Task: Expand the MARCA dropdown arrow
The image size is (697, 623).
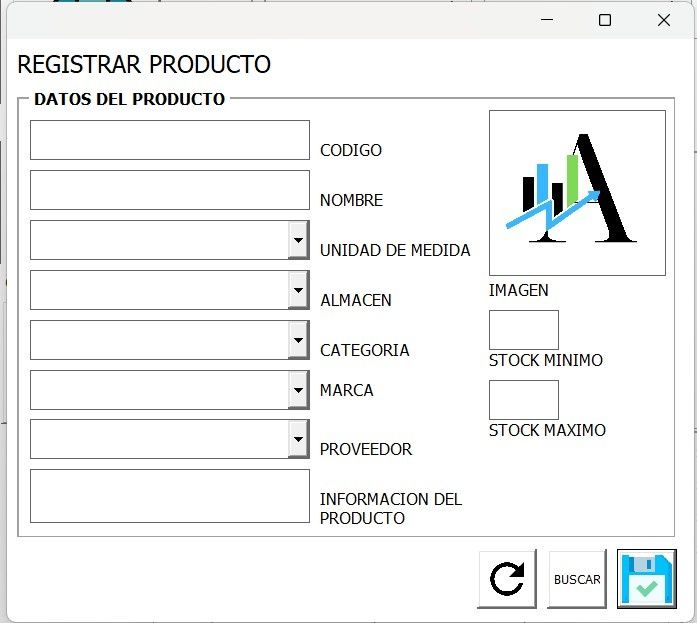Action: [x=298, y=390]
